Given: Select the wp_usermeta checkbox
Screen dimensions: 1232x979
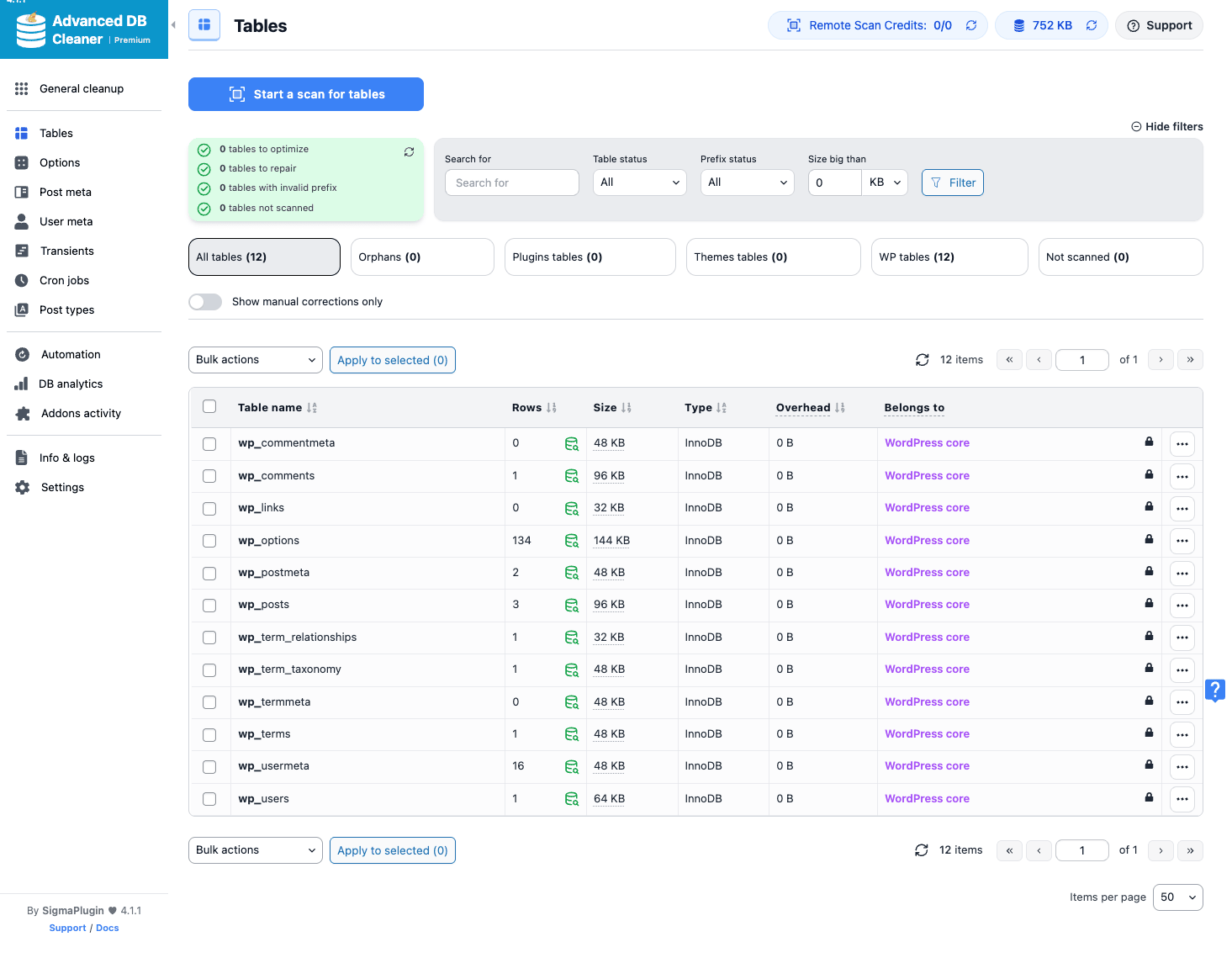Looking at the screenshot, I should 209,767.
